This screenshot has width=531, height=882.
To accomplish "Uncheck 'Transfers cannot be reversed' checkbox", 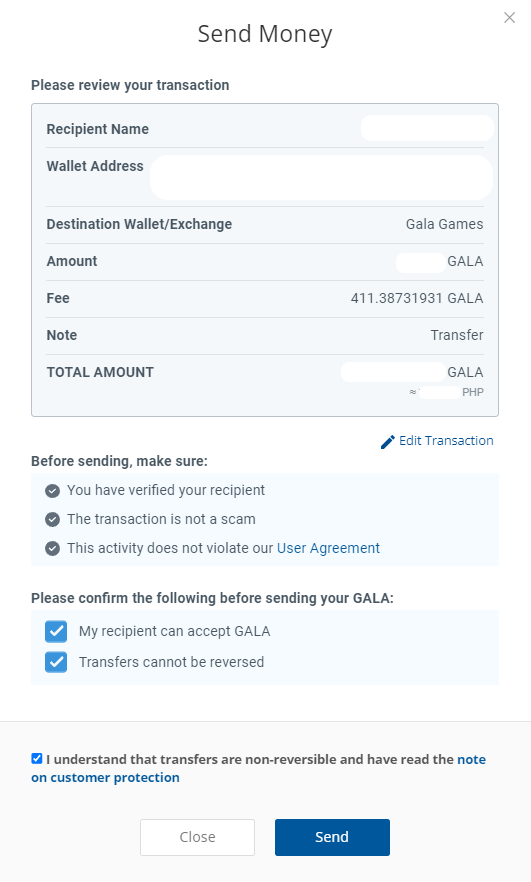I will (x=56, y=662).
